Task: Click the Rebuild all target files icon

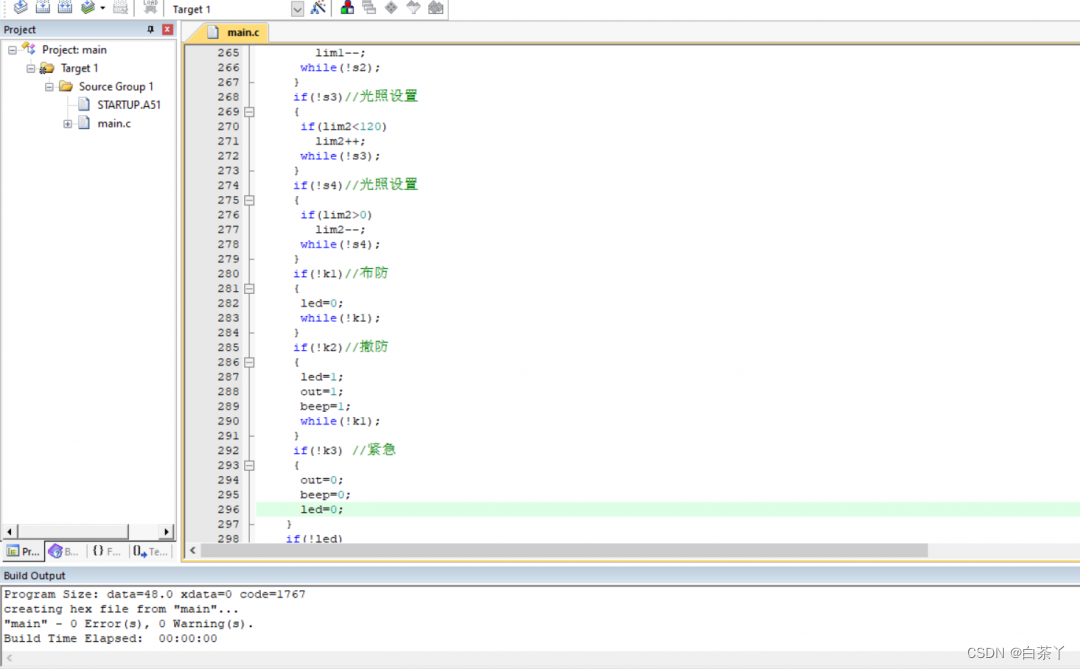Action: (65, 8)
